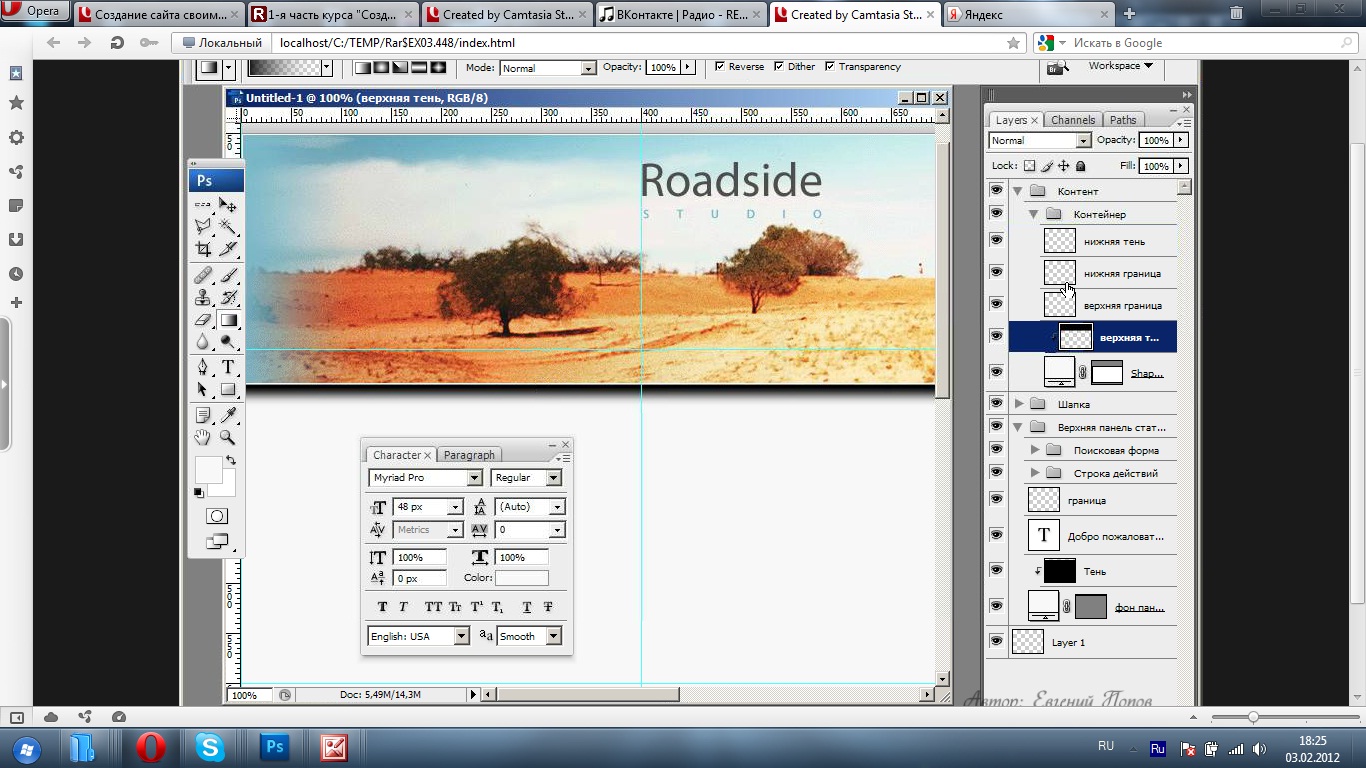Viewport: 1366px width, 768px height.
Task: Click the browser address bar
Action: (x=638, y=43)
